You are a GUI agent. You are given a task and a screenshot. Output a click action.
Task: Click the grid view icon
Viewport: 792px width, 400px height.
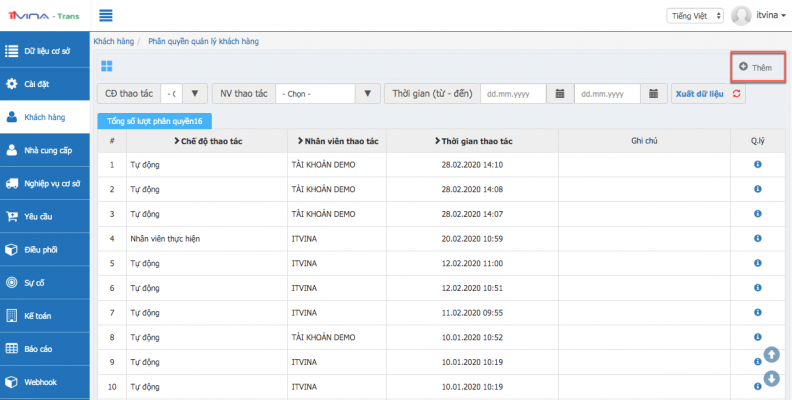pos(107,66)
